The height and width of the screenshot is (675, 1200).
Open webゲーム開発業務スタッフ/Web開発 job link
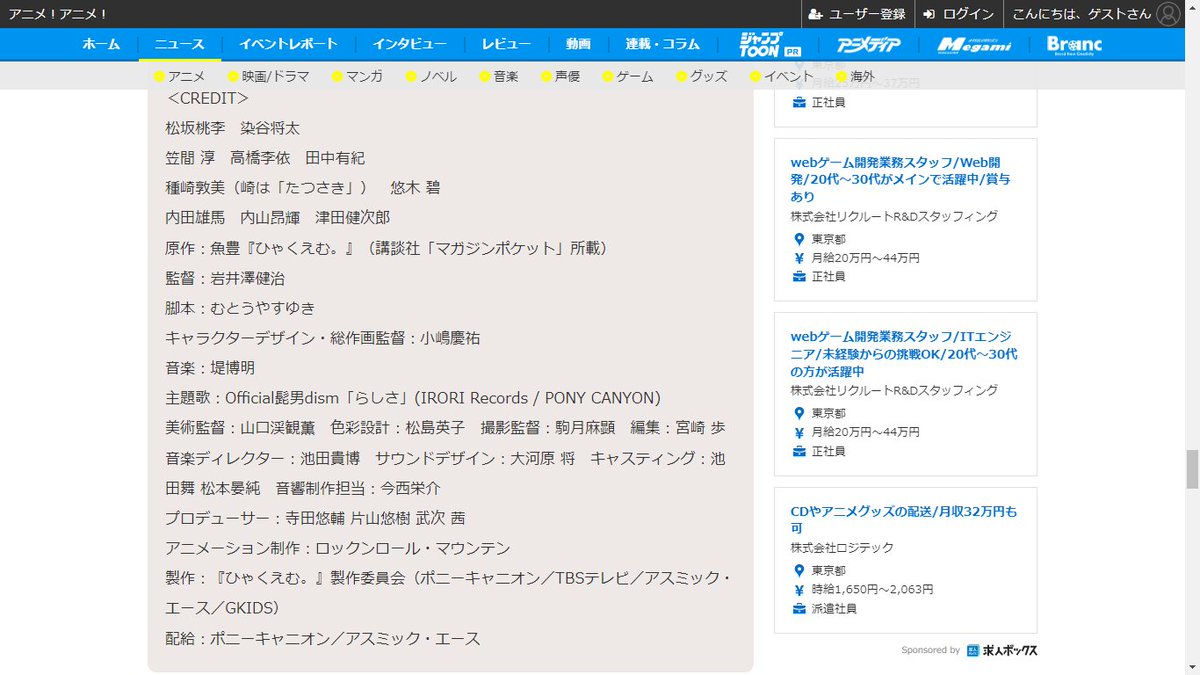(900, 180)
